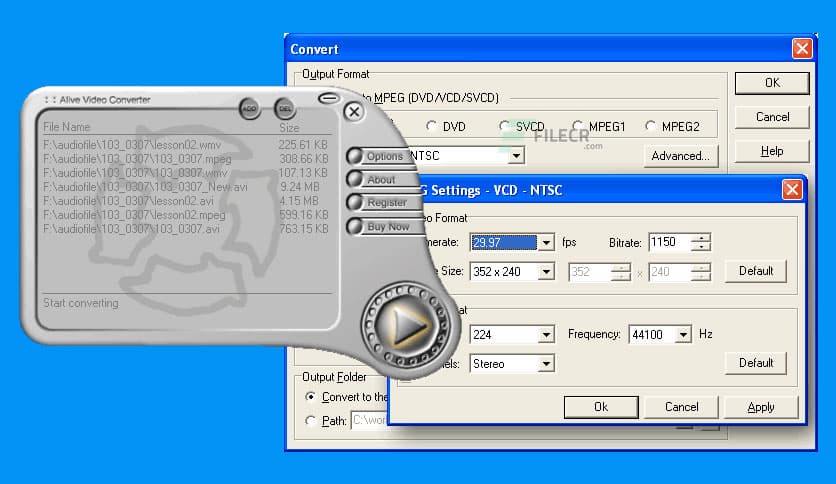
Task: Click the Size column header
Action: pyautogui.click(x=290, y=128)
